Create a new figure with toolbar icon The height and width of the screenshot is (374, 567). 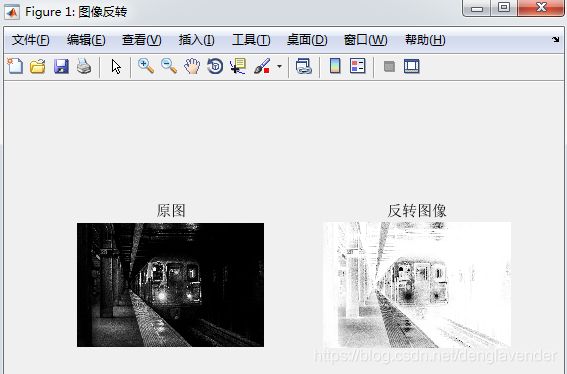click(15, 66)
